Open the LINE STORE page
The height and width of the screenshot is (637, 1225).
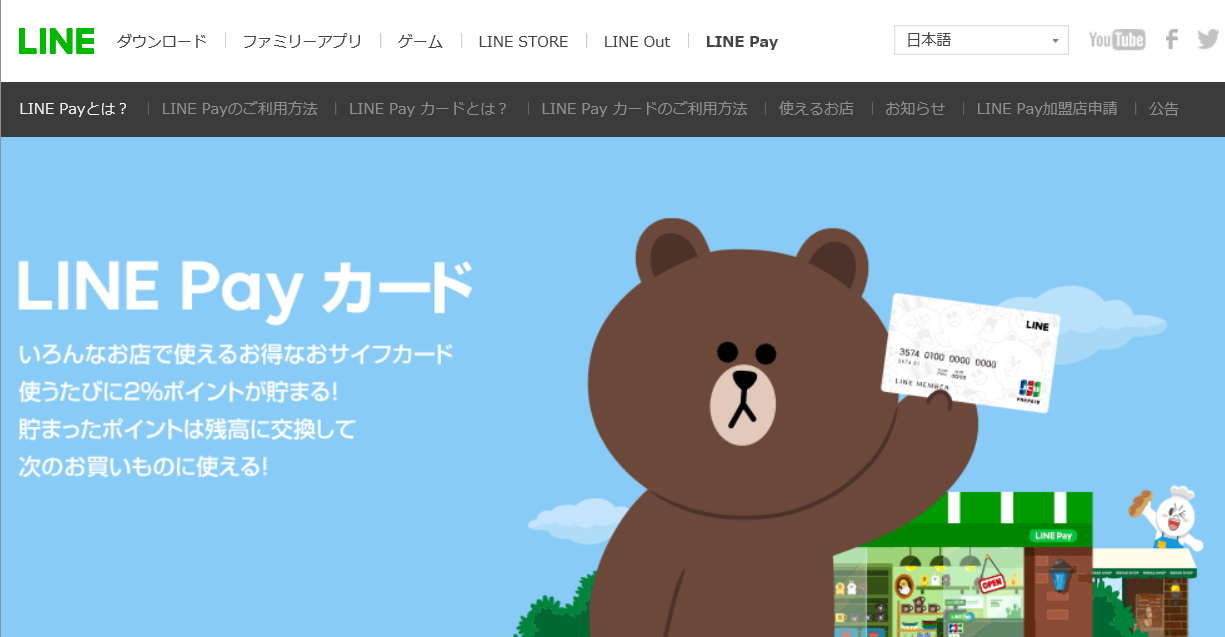pos(523,42)
